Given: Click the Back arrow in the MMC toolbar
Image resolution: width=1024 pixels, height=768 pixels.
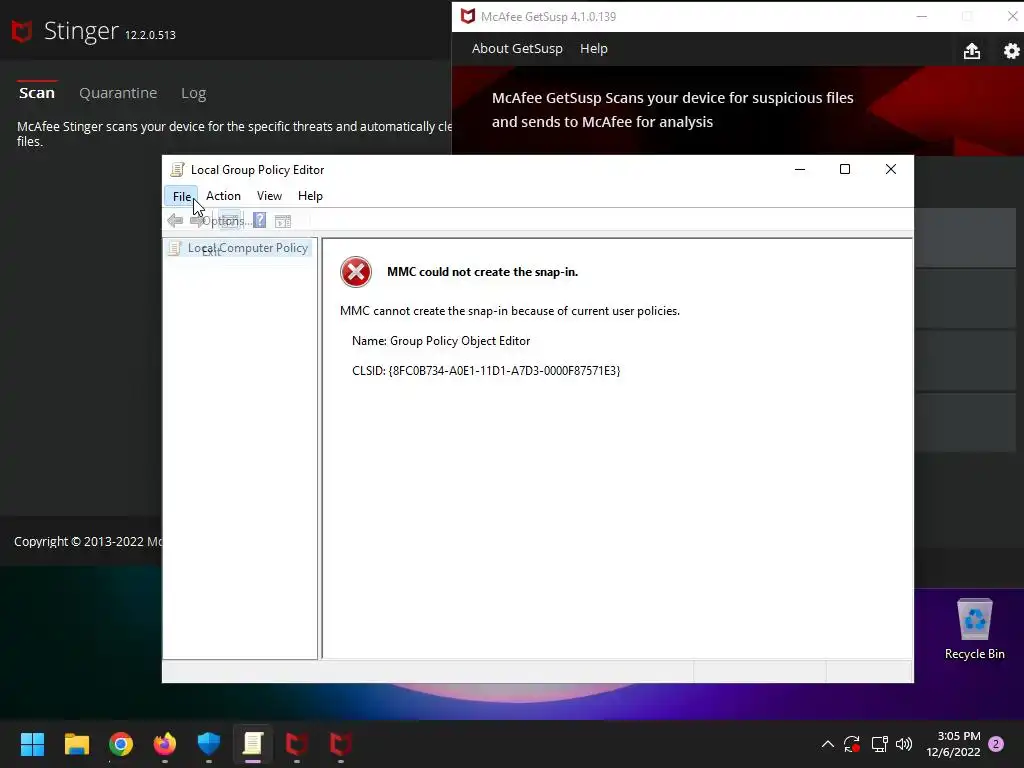Looking at the screenshot, I should coord(175,221).
